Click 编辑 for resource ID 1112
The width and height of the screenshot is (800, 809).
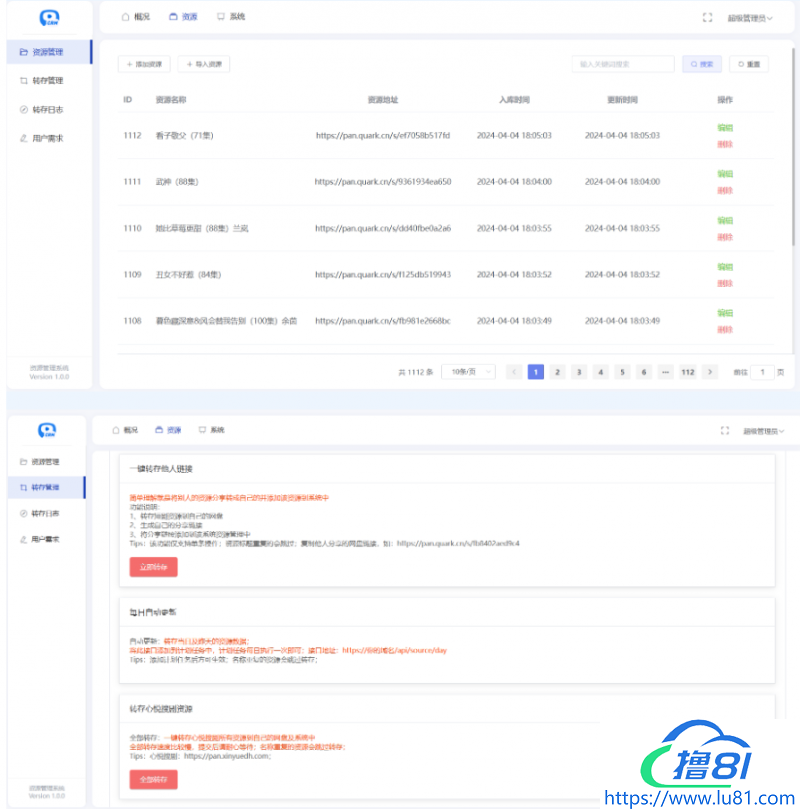coord(725,127)
